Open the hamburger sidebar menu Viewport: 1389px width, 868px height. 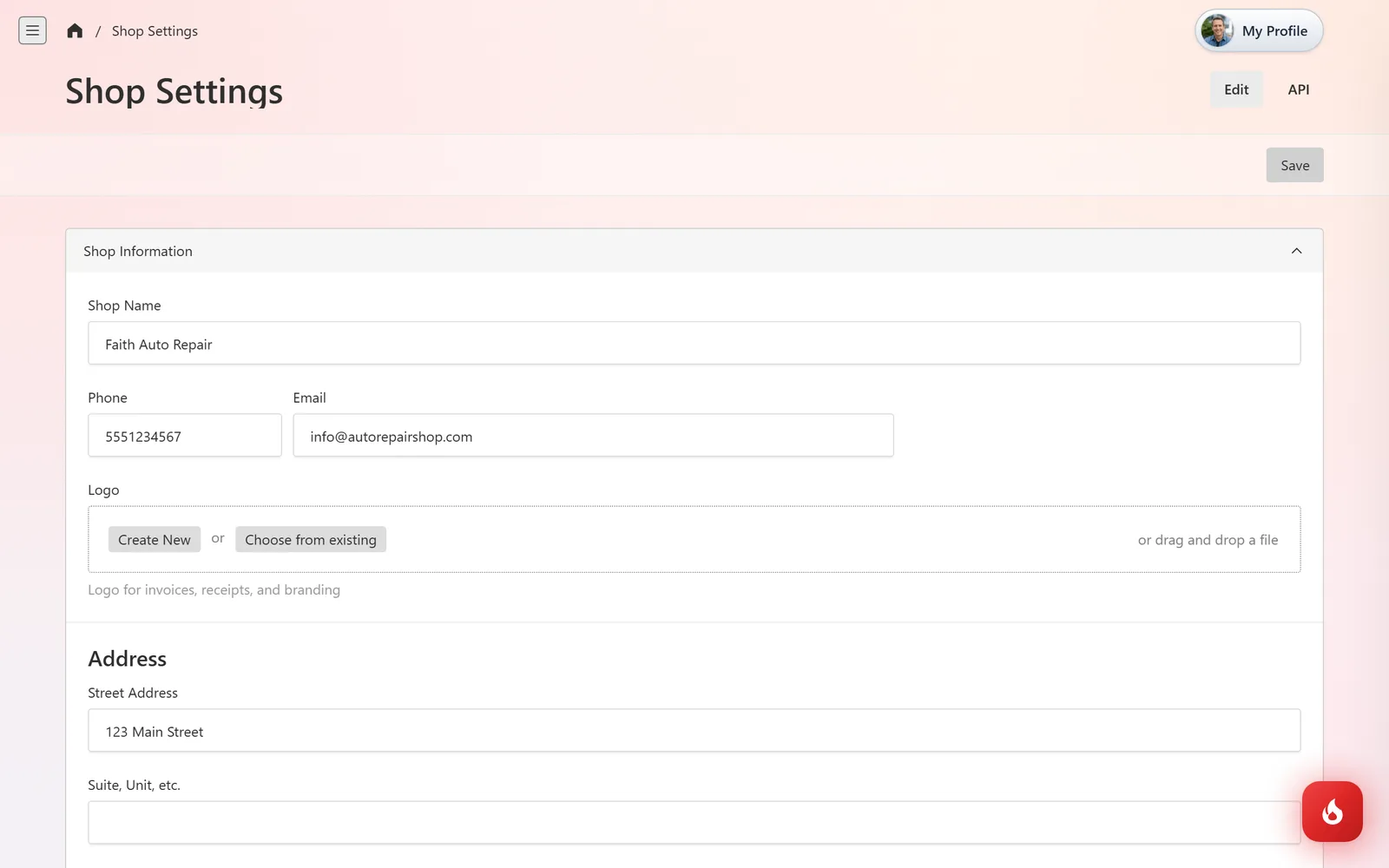32,30
